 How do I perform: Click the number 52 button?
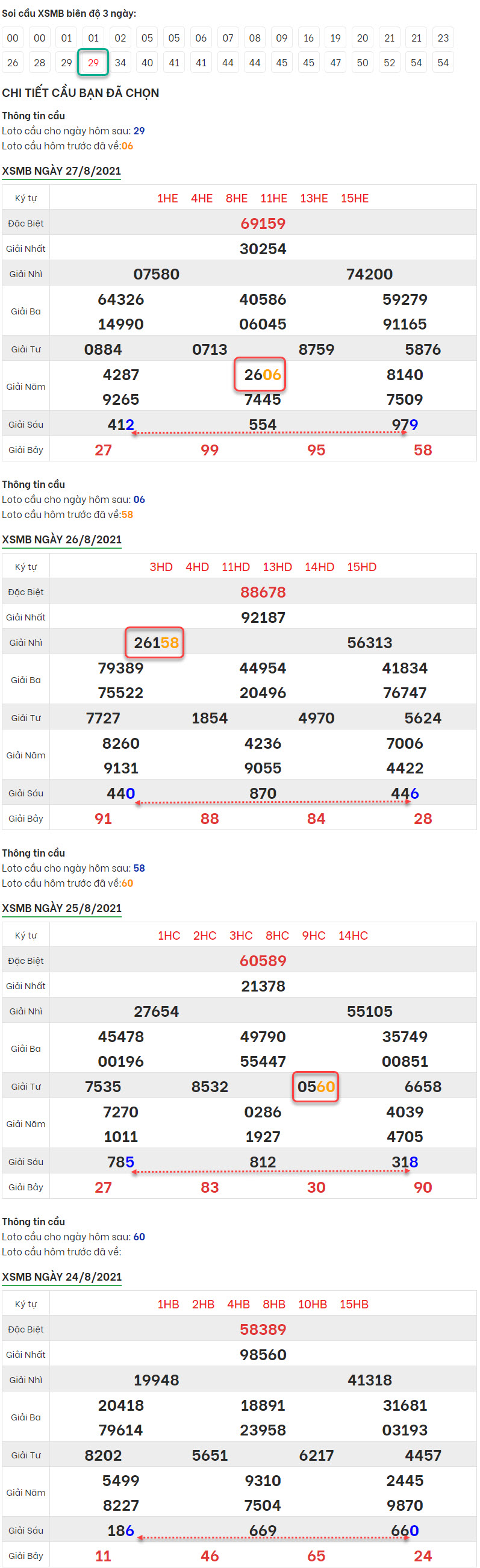tap(389, 63)
